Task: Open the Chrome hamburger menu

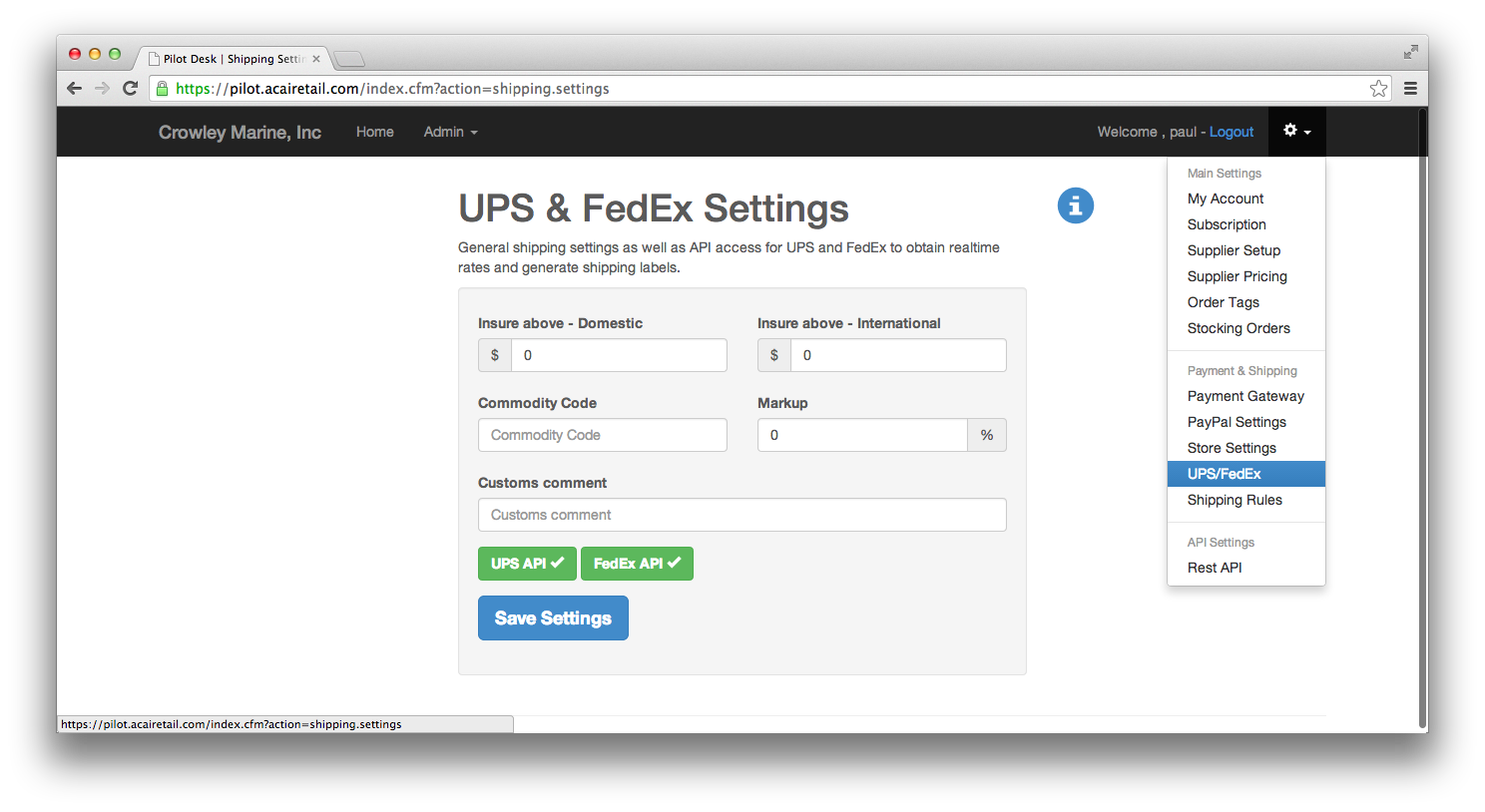Action: [x=1410, y=88]
